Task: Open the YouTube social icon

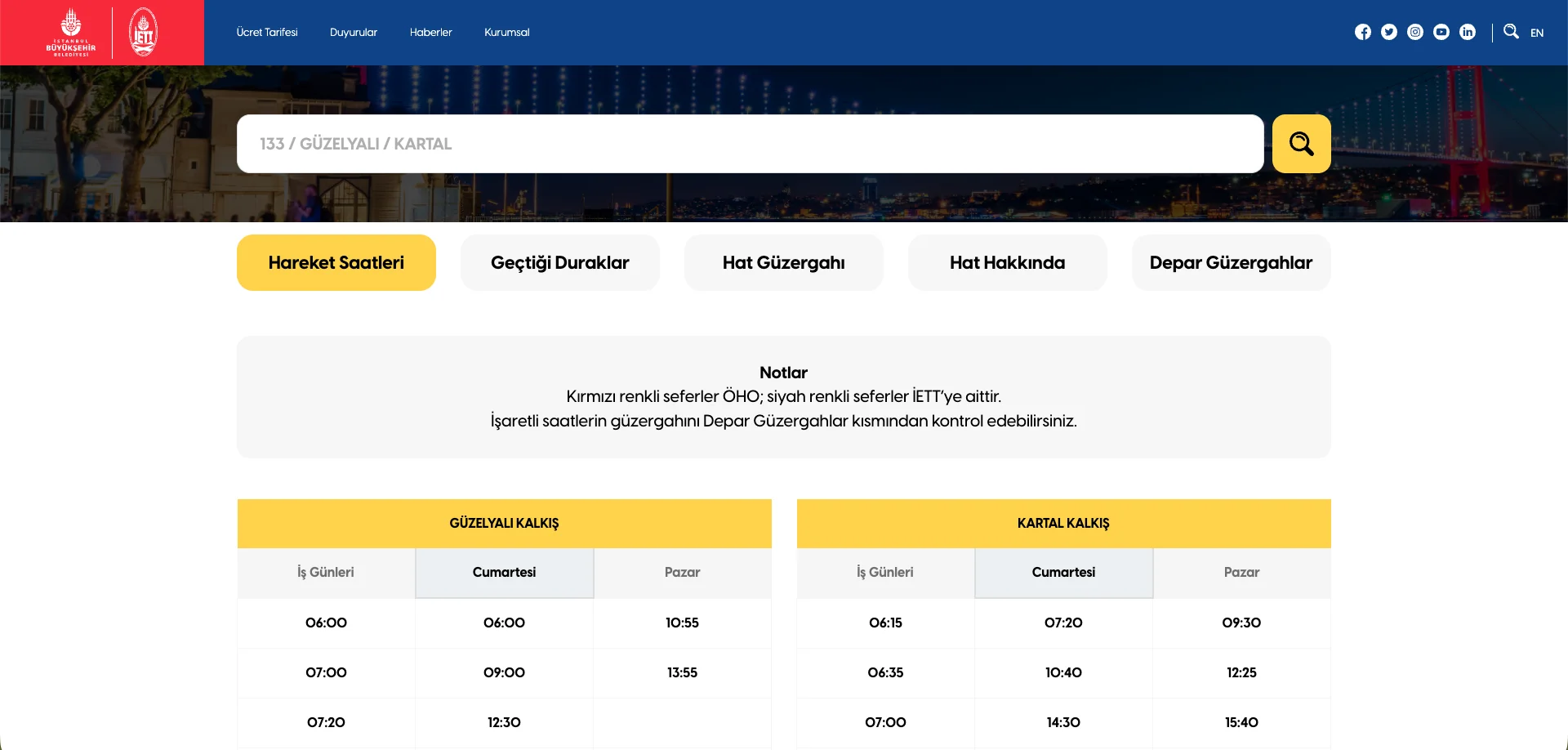Action: point(1441,32)
